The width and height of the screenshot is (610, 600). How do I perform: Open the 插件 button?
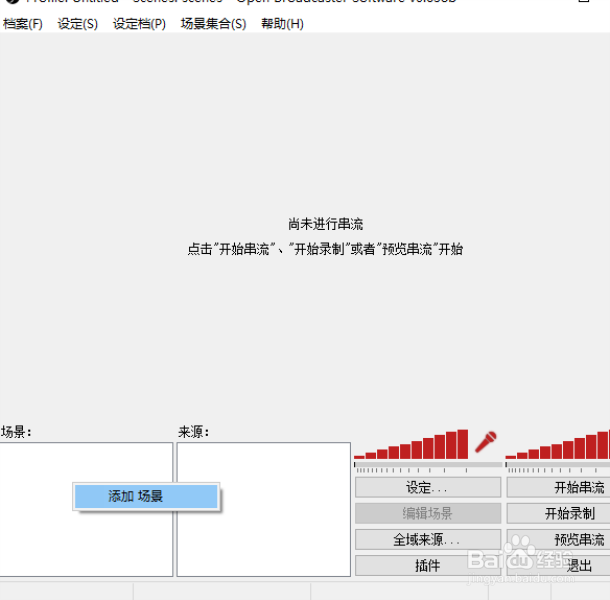point(428,565)
